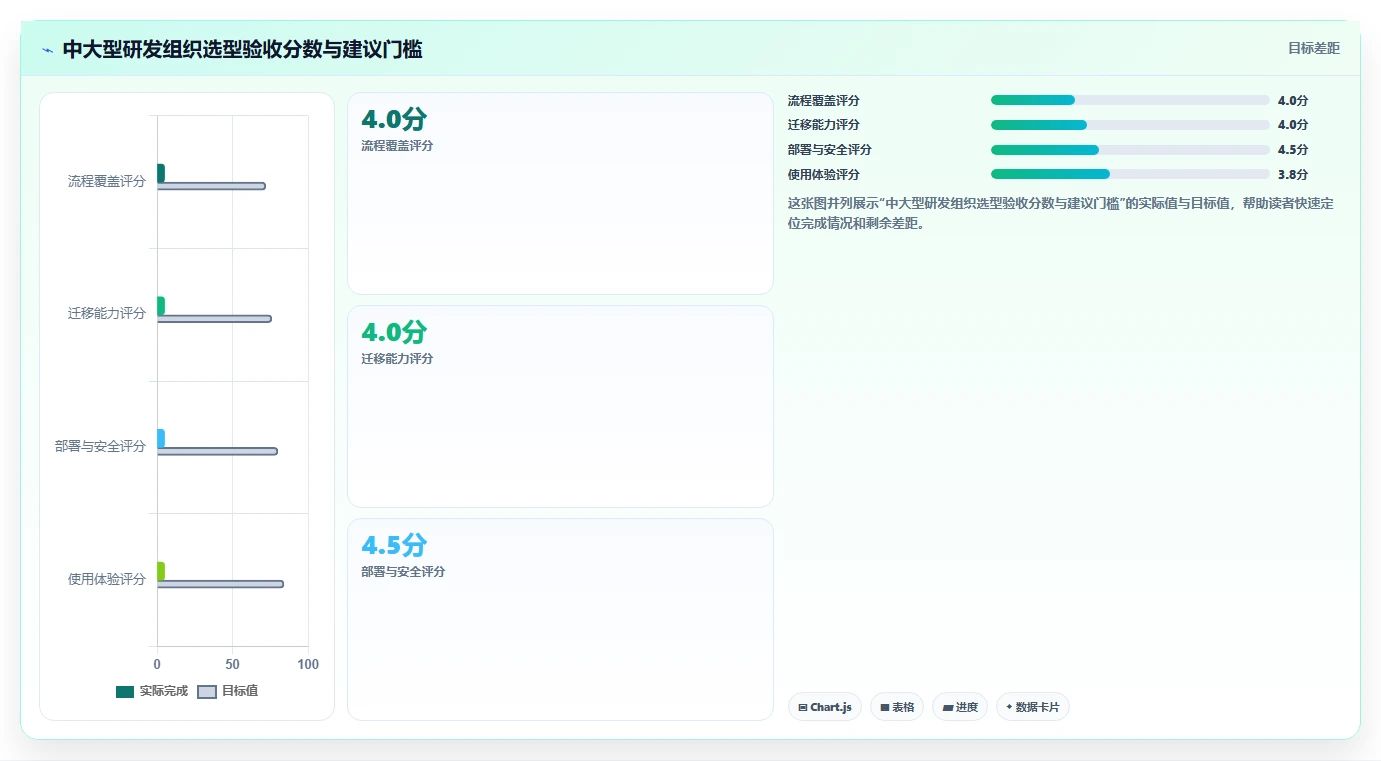Click the 使用体验评分 axis label in chart
Screen dimensions: 1381x761
click(x=107, y=579)
